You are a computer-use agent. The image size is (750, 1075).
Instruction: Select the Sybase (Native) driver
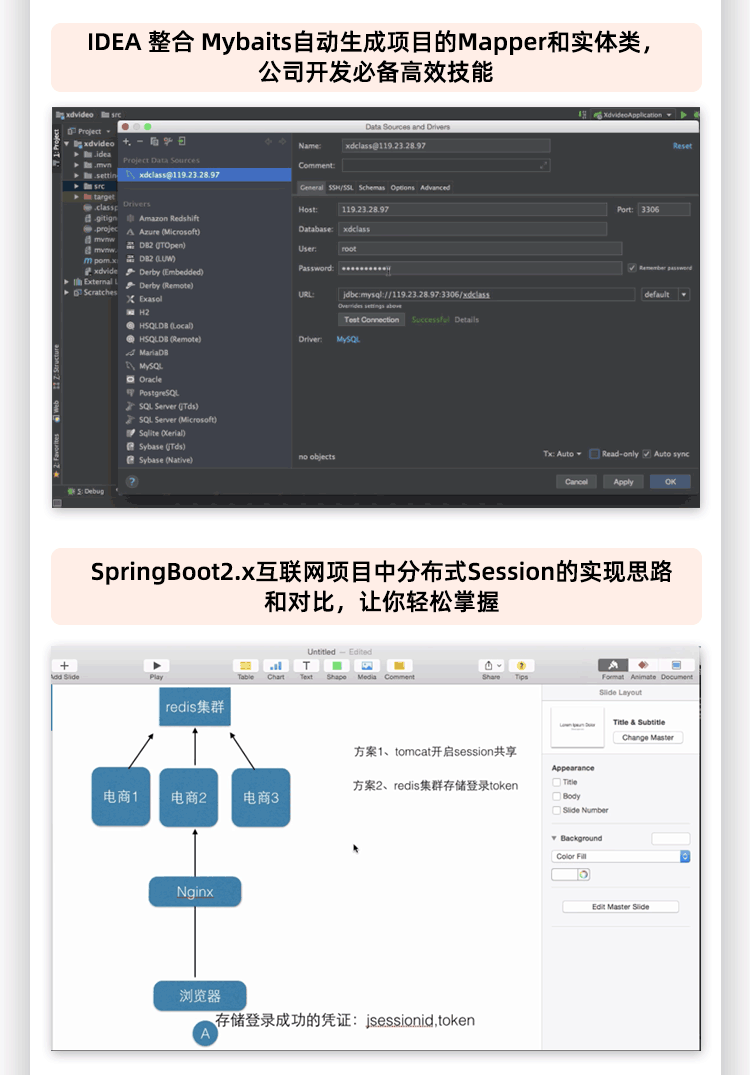(x=165, y=460)
